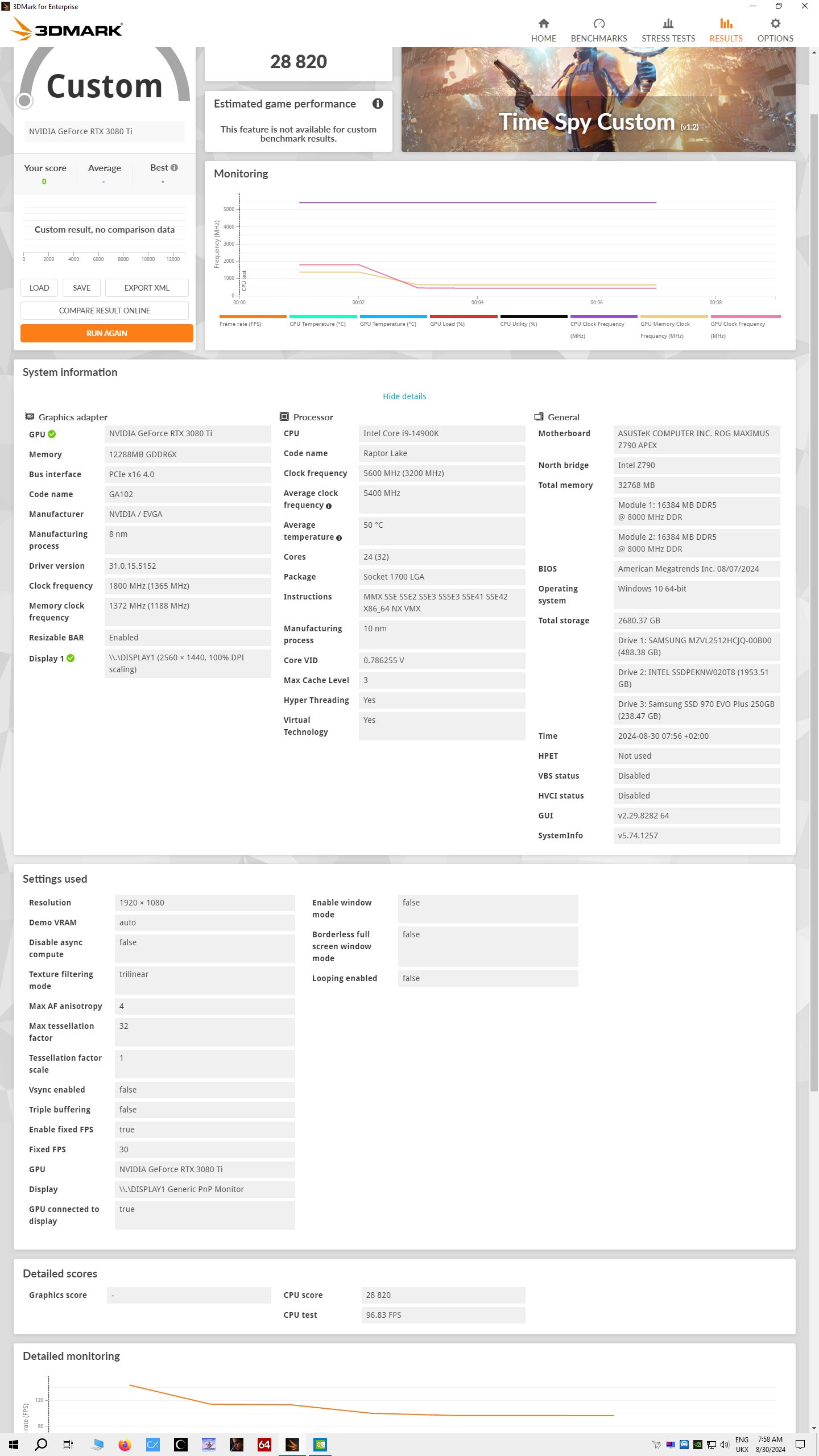Click the orange RUN AGAIN button
The height and width of the screenshot is (1456, 819).
click(107, 333)
